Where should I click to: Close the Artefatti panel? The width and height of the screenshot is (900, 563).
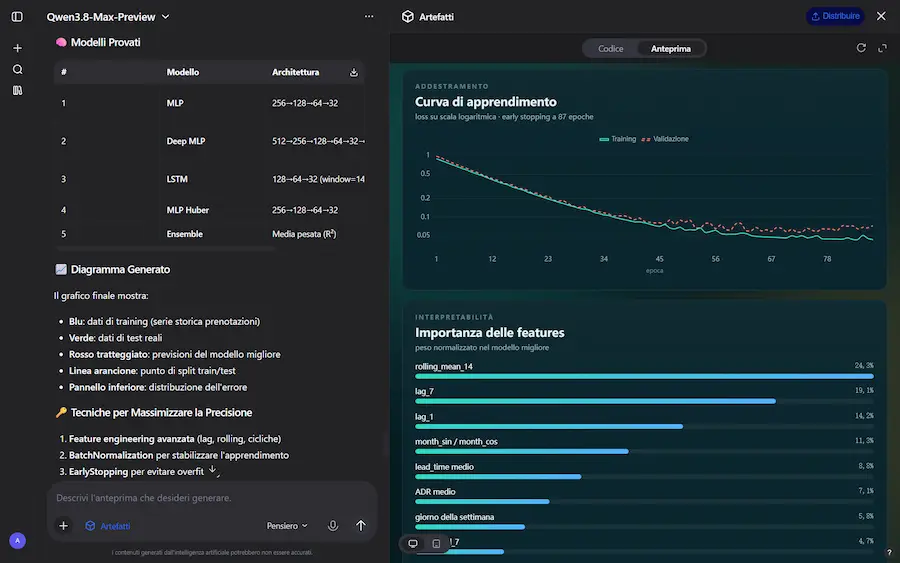pos(881,16)
